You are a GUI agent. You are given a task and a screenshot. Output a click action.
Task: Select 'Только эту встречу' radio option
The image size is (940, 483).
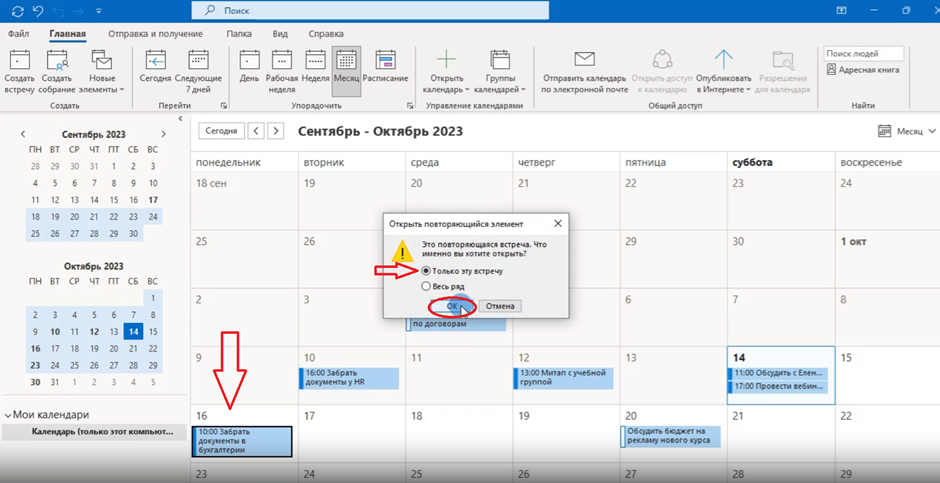pos(427,271)
